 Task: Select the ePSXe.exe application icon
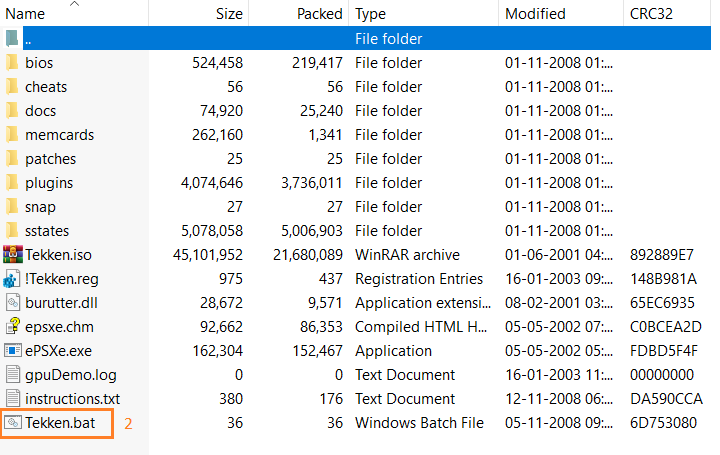coord(12,351)
